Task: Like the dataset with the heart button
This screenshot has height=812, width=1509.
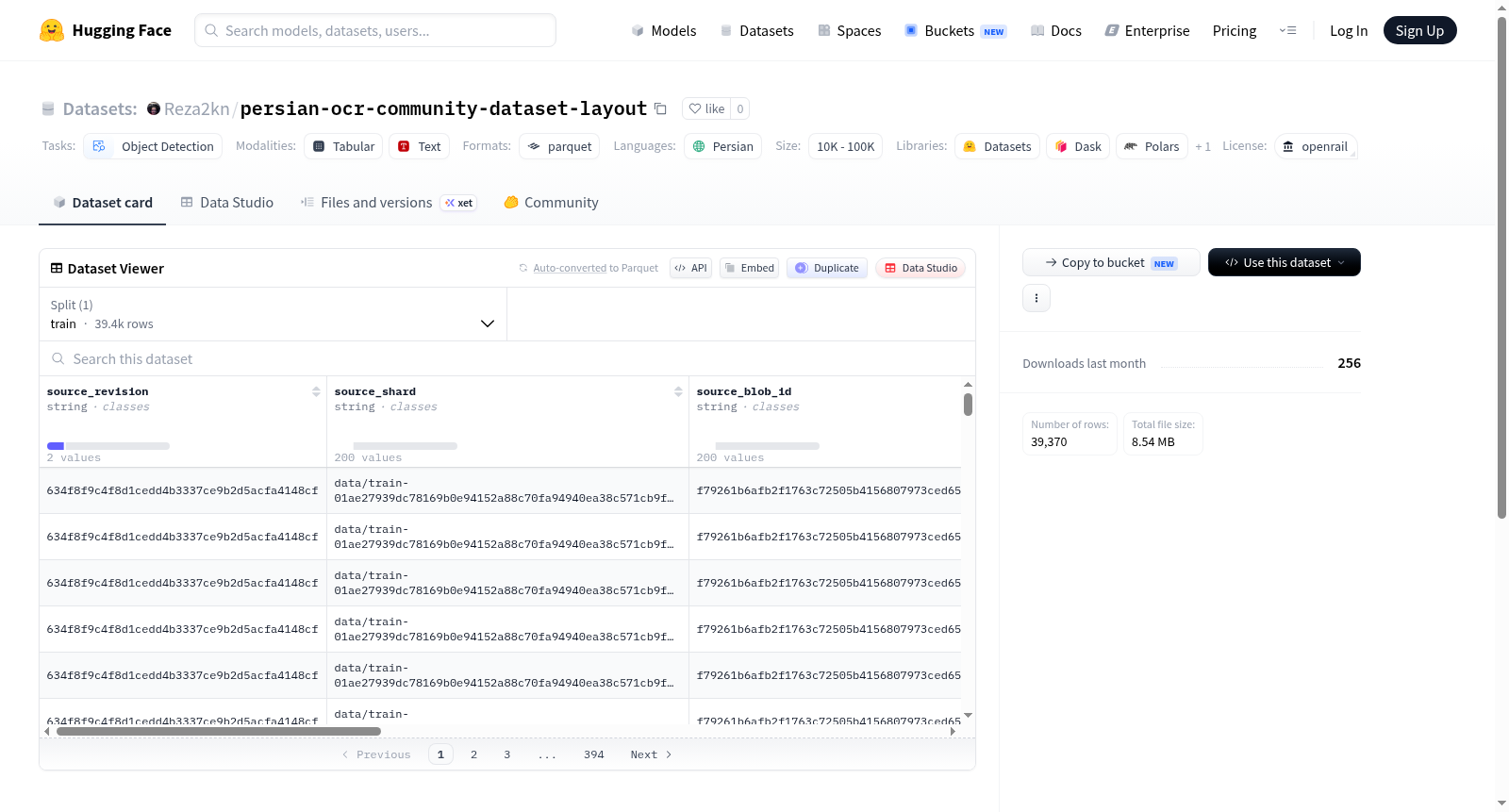Action: 706,108
